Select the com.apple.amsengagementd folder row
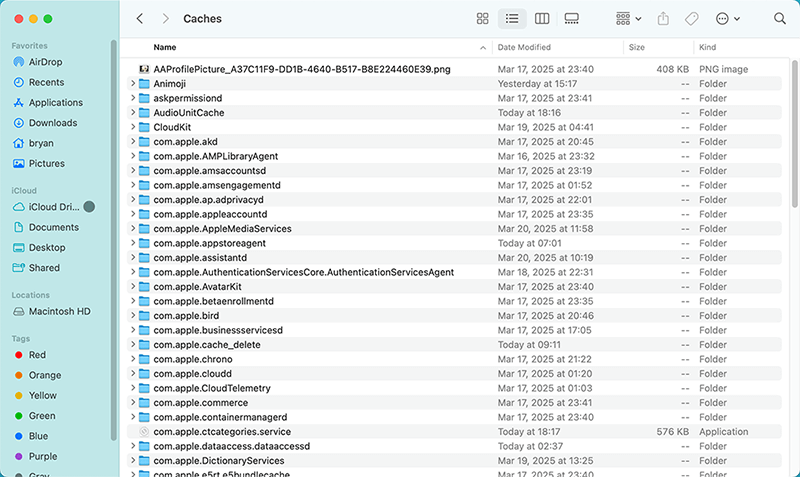Image resolution: width=800 pixels, height=477 pixels. [454, 185]
